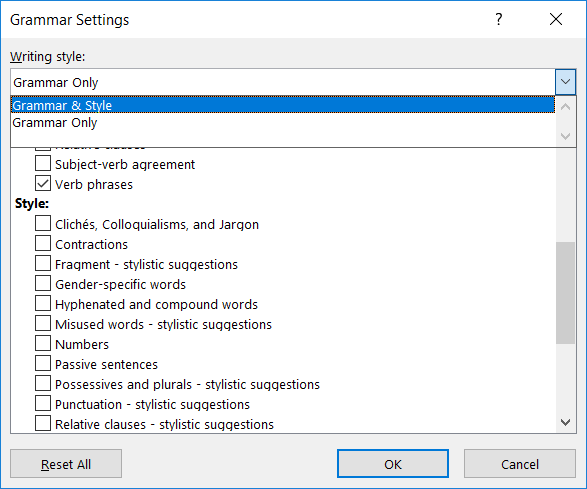Close the Grammar Settings dialog

pyautogui.click(x=556, y=19)
